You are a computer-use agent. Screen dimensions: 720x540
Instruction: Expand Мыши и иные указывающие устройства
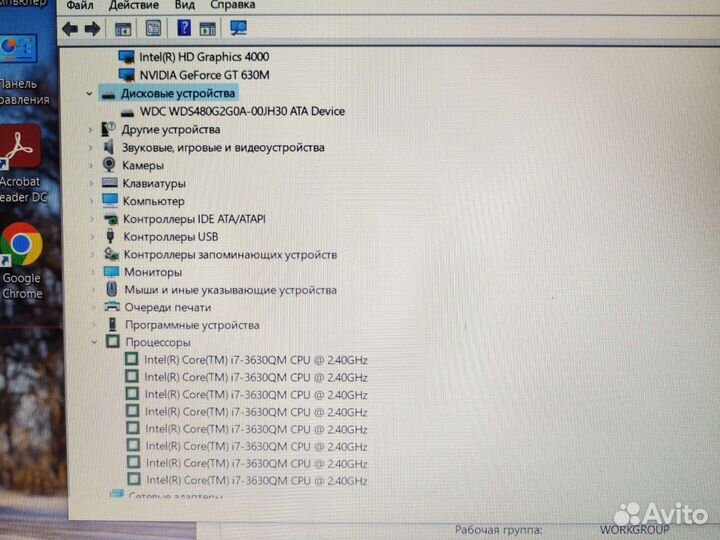(93, 290)
